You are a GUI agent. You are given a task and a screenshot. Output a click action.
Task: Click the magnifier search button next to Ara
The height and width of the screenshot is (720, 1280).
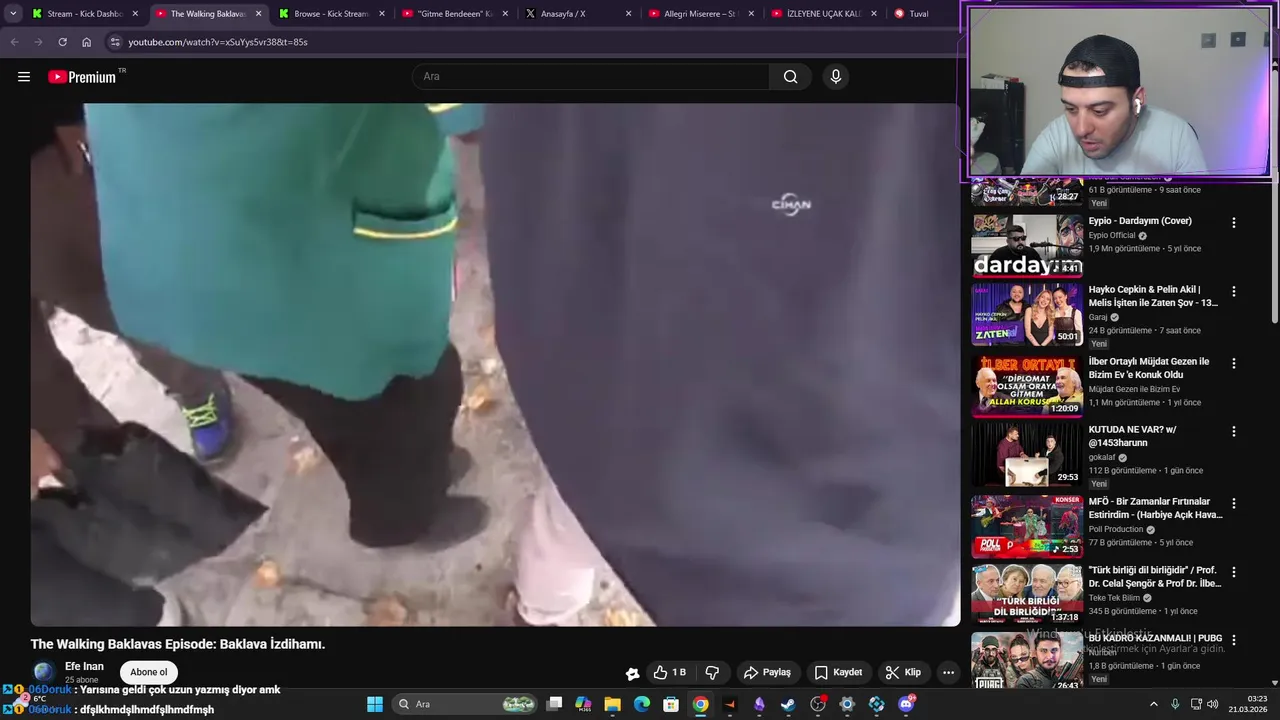coord(791,77)
